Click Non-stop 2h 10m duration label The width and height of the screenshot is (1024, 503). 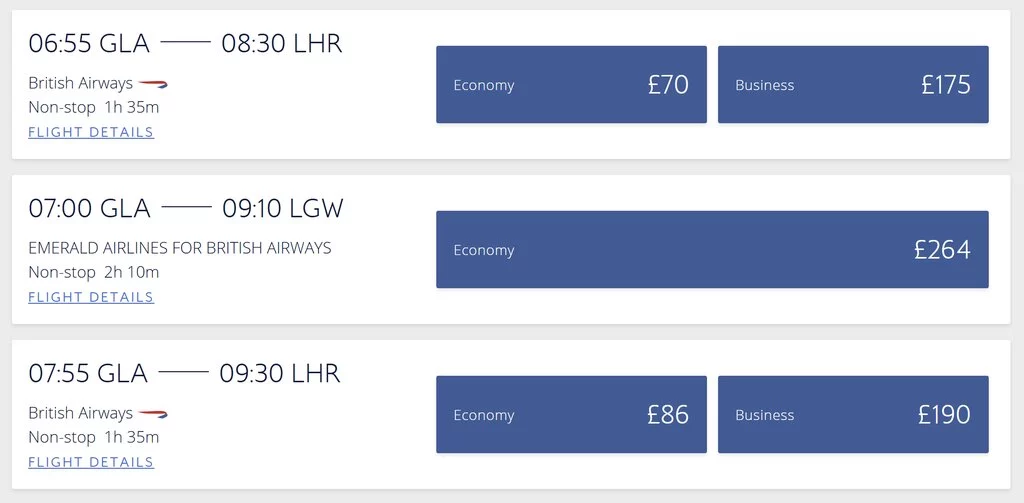point(93,272)
